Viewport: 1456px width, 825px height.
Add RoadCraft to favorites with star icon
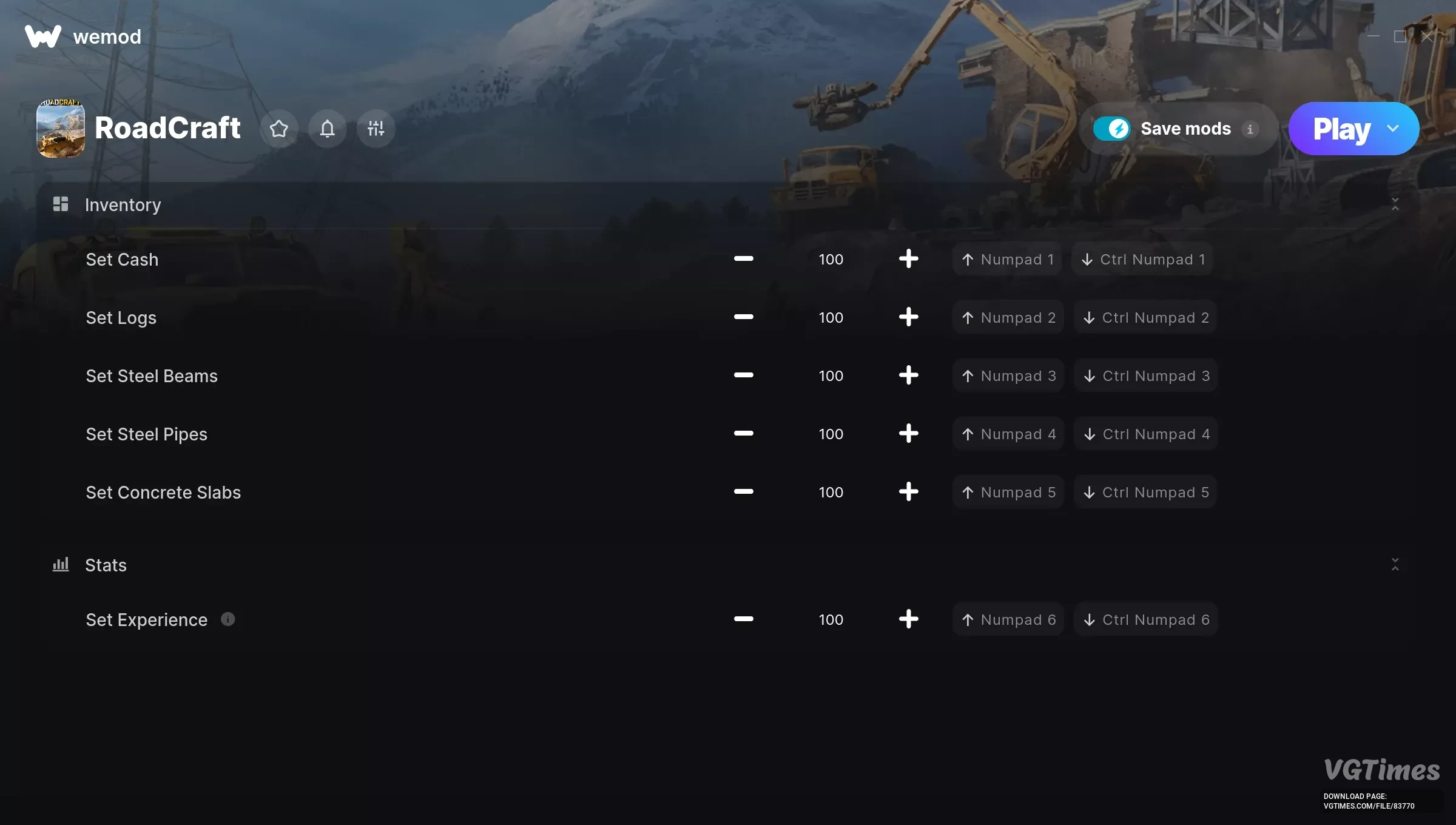(279, 129)
